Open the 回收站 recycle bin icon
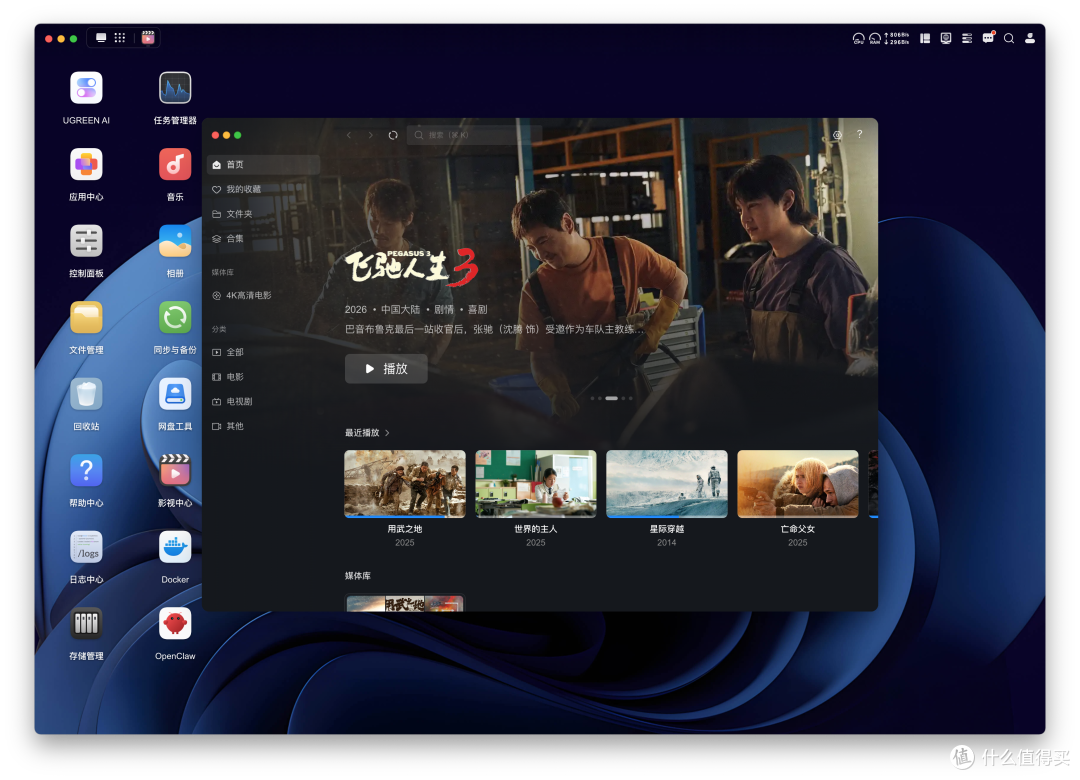Screen dimensions: 1080x780 [x=86, y=394]
